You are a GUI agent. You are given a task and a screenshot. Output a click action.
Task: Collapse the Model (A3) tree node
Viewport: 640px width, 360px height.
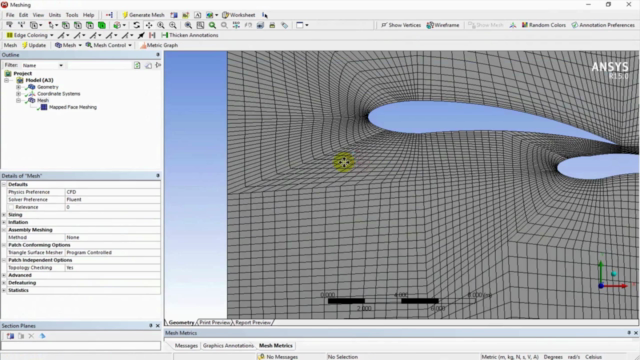(7, 80)
